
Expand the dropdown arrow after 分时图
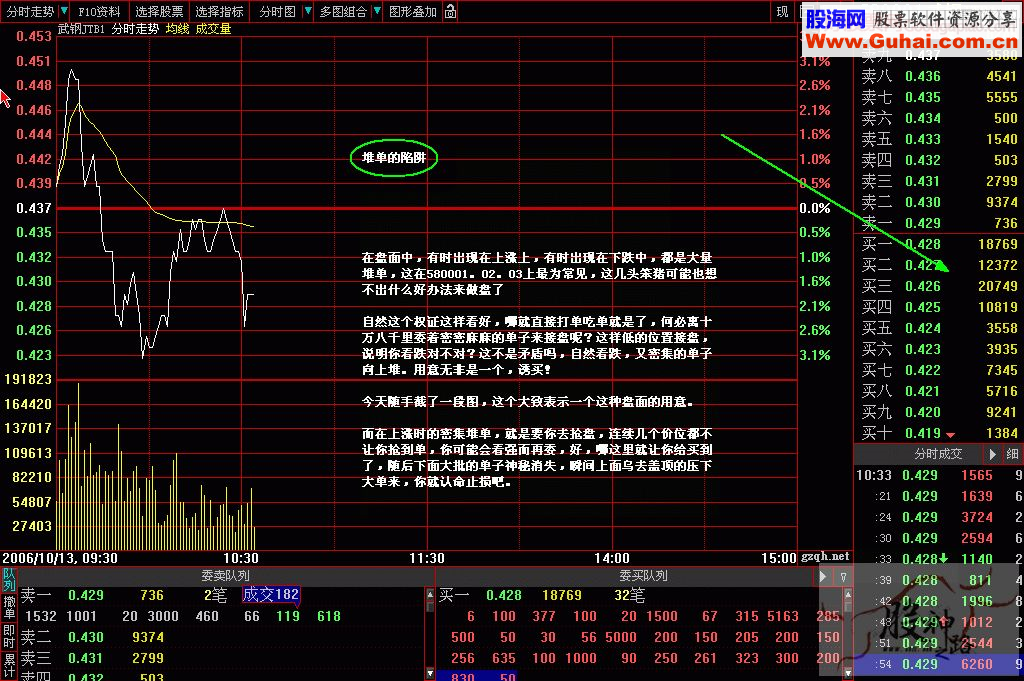[306, 12]
